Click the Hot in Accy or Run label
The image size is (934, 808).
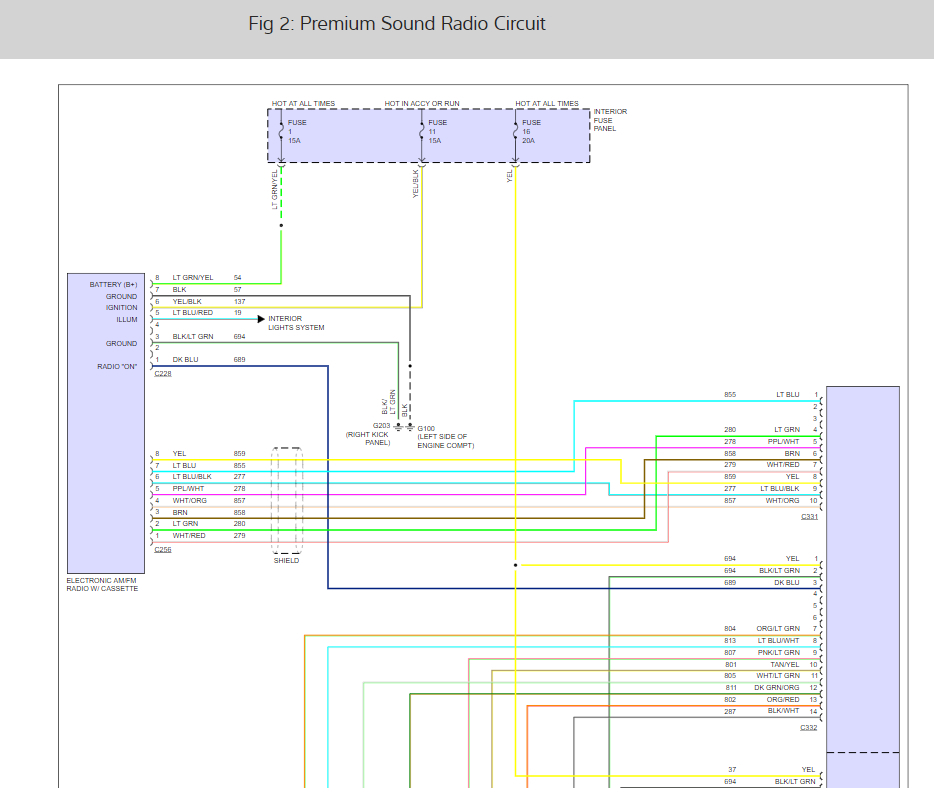pos(422,103)
